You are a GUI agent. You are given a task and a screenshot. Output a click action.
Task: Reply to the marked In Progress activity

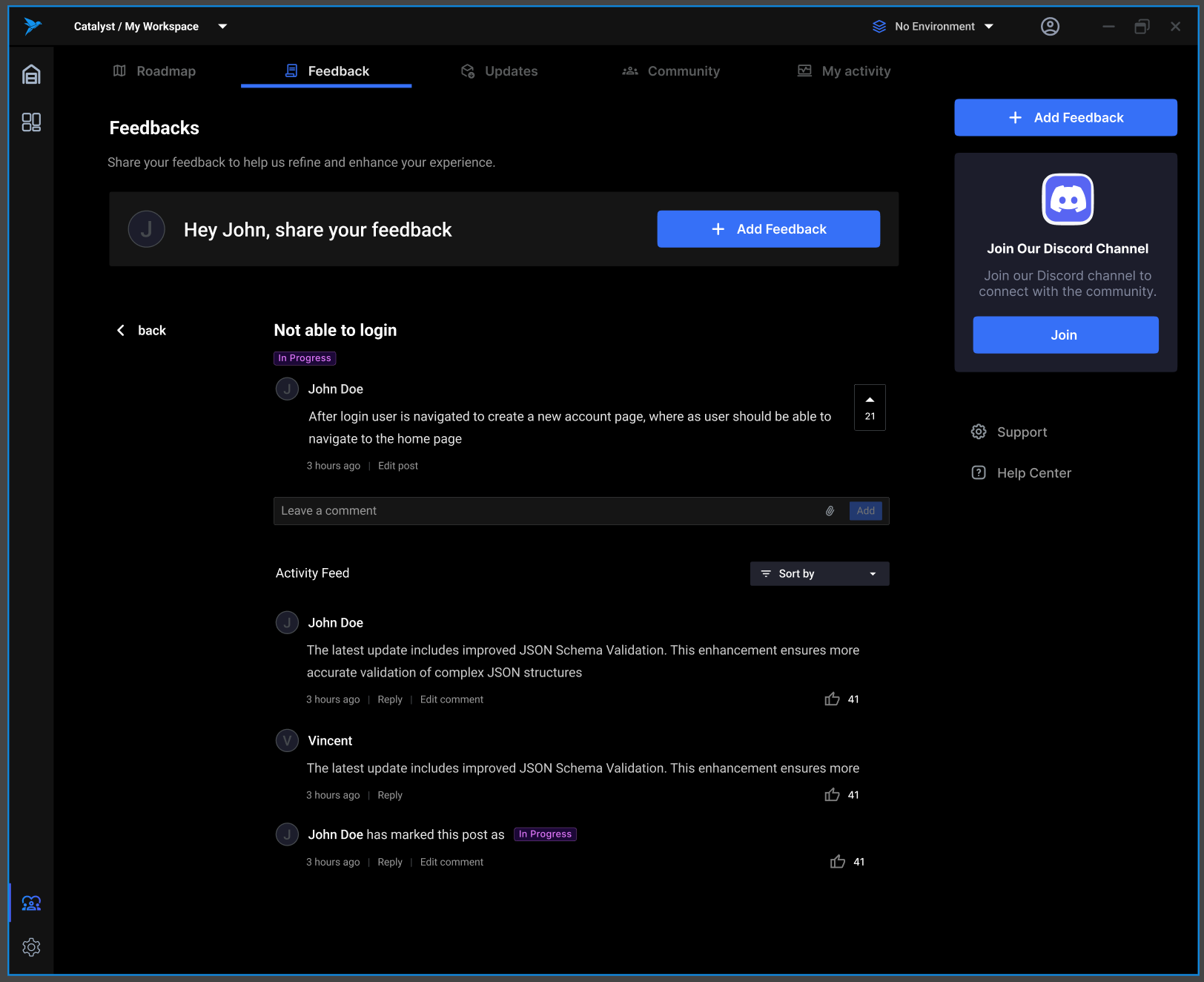click(390, 862)
